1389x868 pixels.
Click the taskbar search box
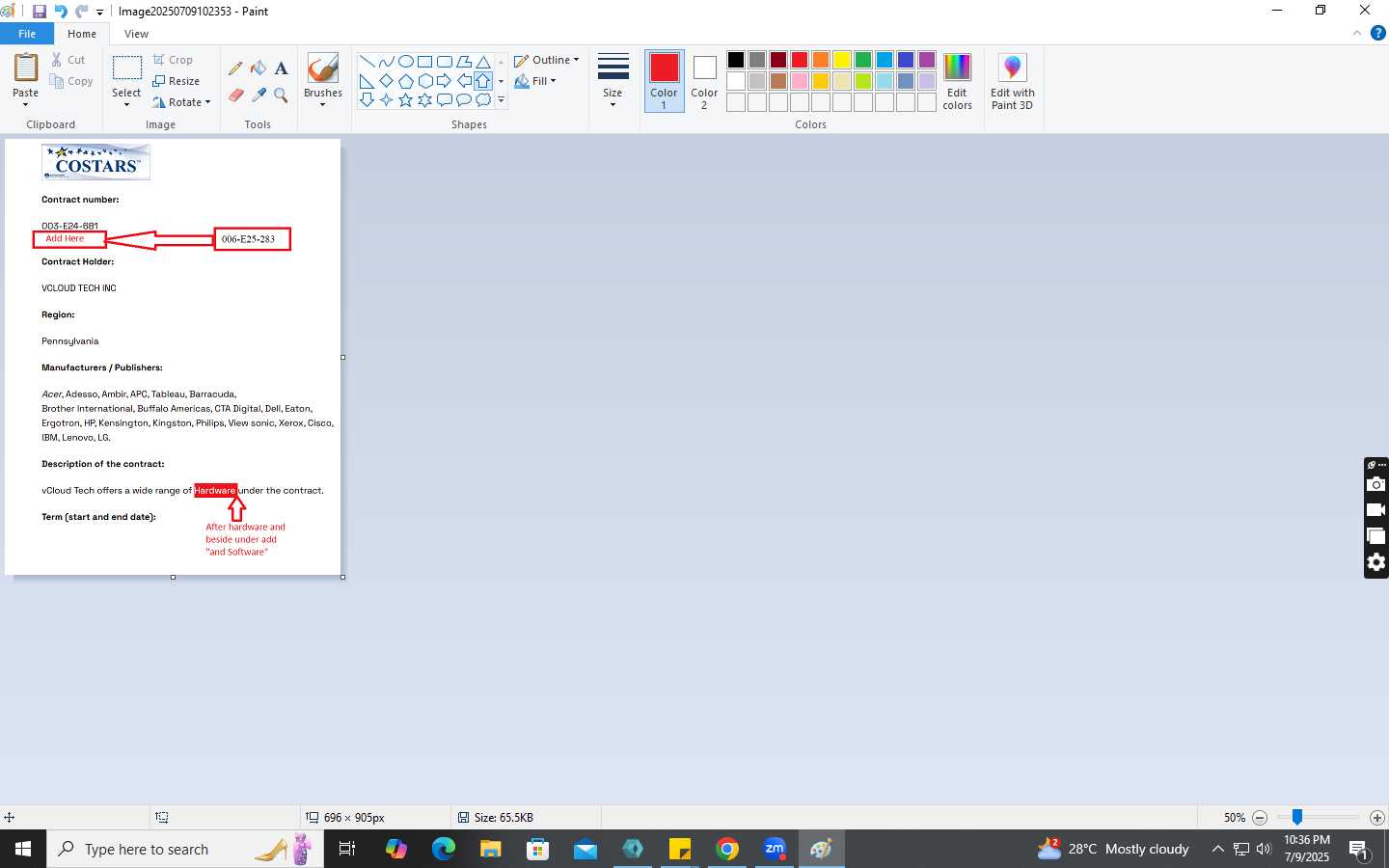183,849
